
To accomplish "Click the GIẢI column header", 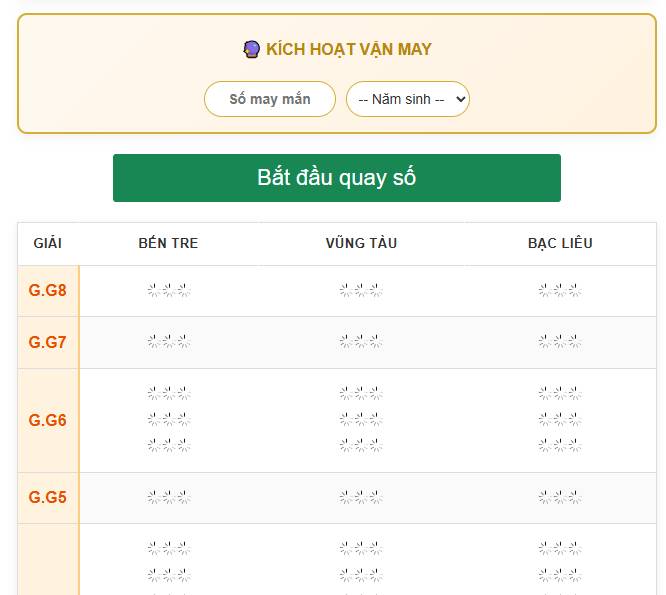I will pos(48,243).
